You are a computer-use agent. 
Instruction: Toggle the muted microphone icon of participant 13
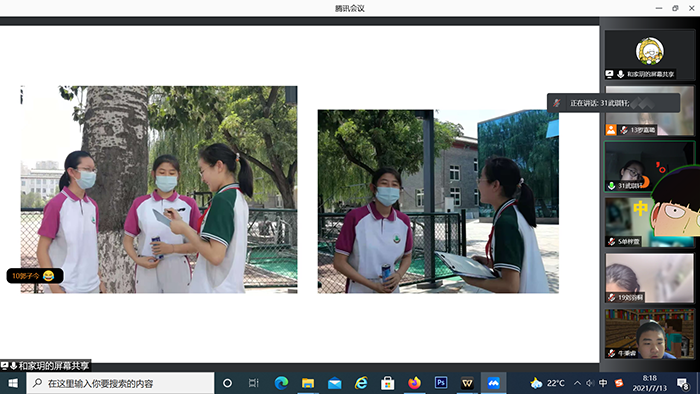tap(624, 130)
